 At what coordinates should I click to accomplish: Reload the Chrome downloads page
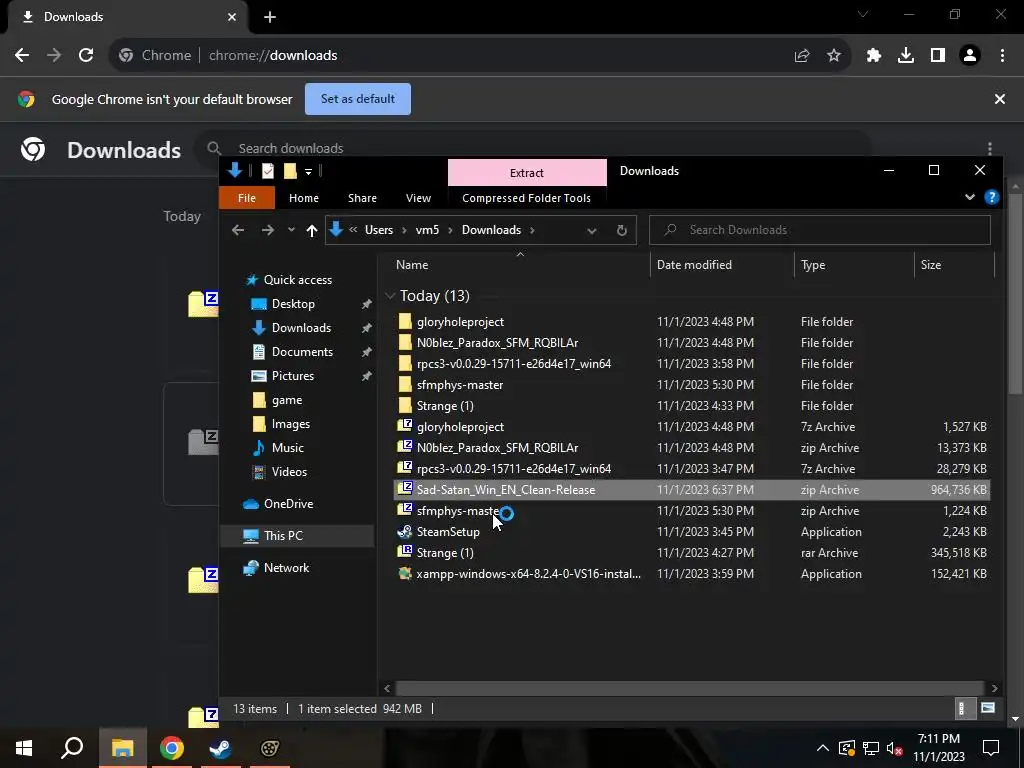tap(86, 56)
